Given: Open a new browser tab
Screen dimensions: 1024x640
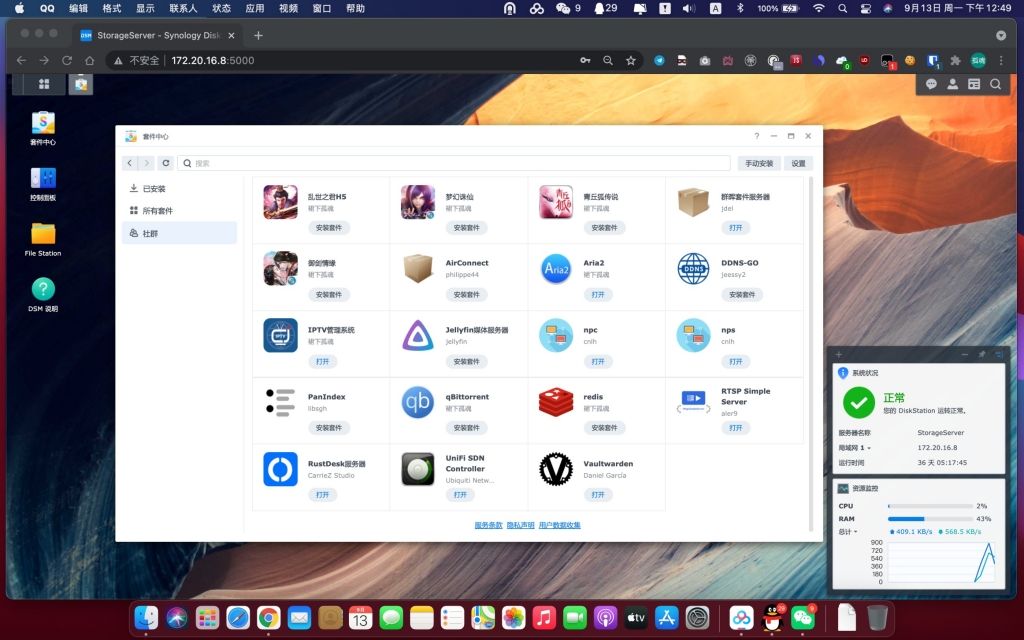Looking at the screenshot, I should pos(259,35).
